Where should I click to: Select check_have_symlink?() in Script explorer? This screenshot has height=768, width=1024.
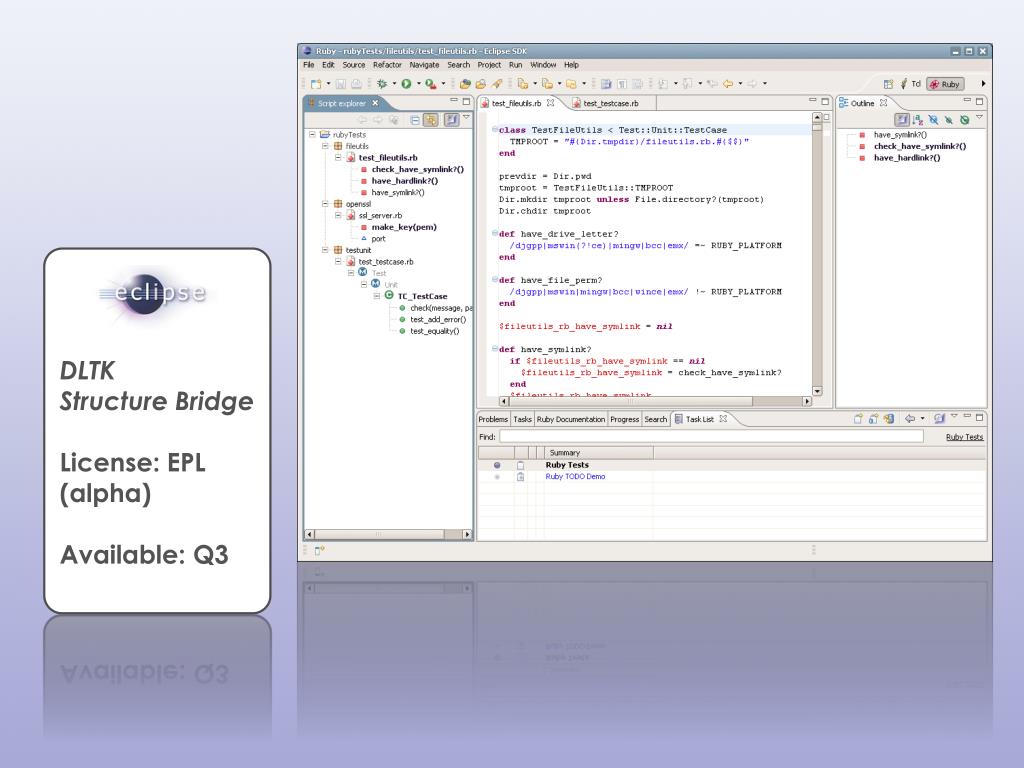point(418,169)
